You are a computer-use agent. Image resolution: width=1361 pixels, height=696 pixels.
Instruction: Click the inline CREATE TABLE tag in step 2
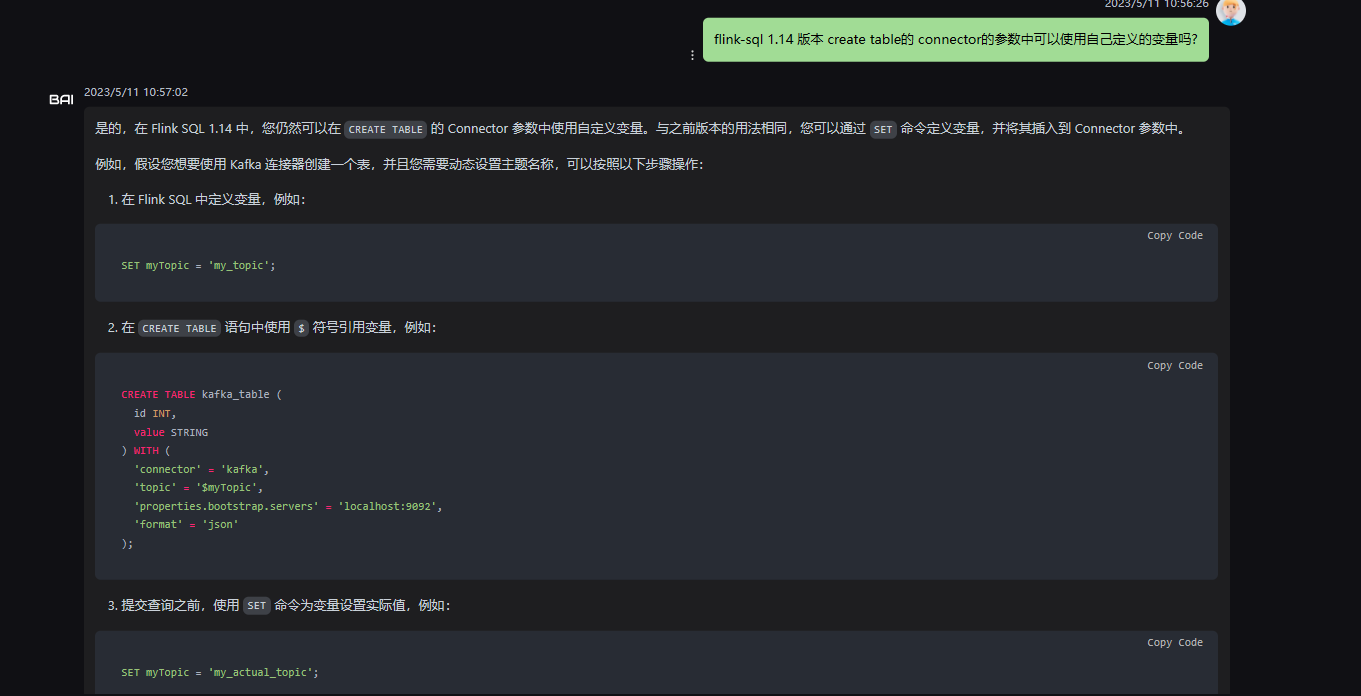(x=180, y=328)
